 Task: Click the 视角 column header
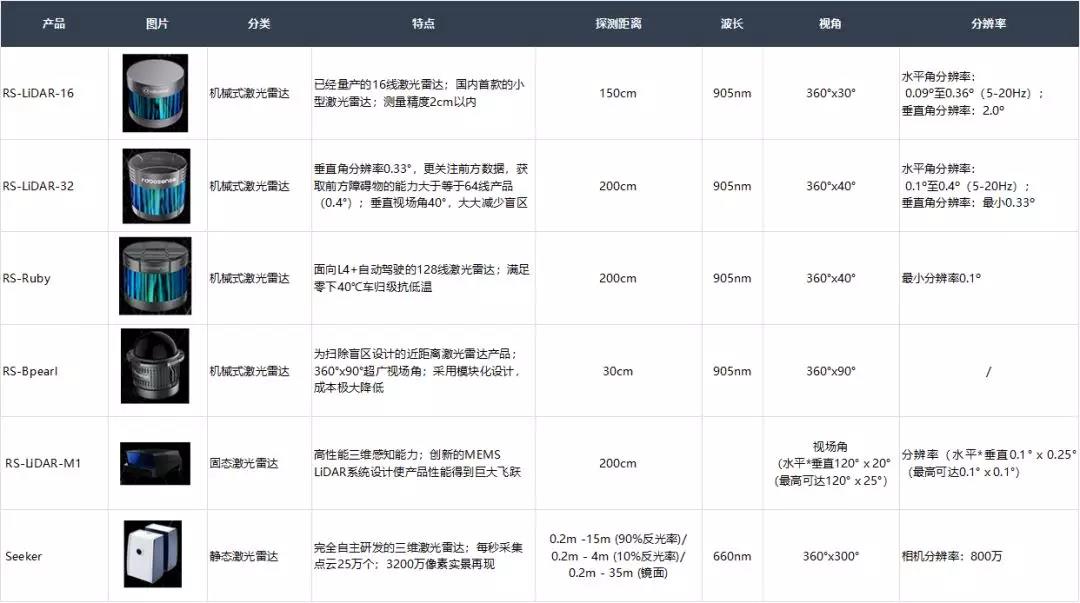[x=830, y=23]
